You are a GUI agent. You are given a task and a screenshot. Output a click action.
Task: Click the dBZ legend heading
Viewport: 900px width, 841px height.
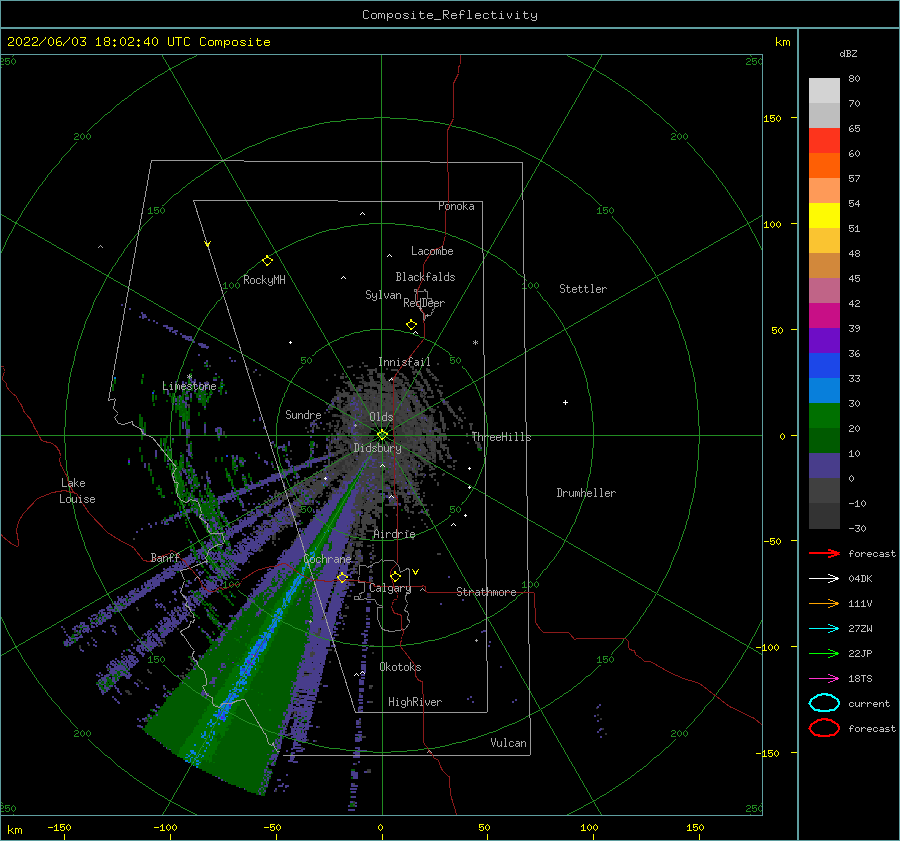click(x=848, y=54)
